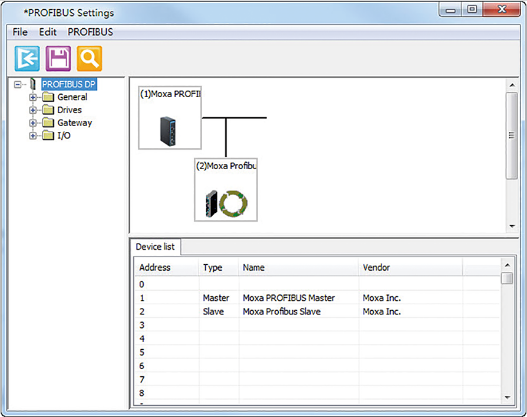Select the I/O tree item label

(64, 135)
